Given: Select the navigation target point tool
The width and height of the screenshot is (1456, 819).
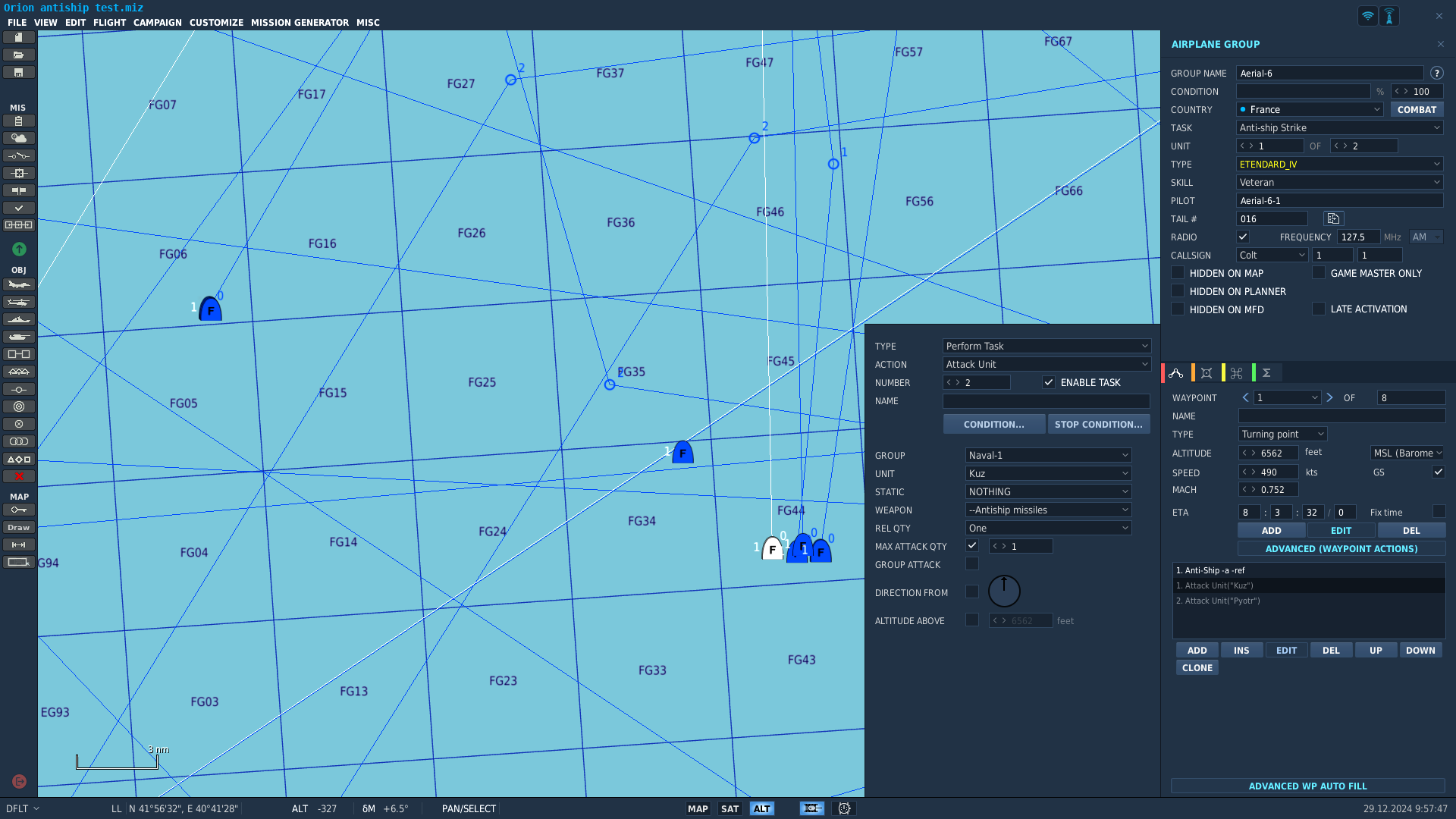Looking at the screenshot, I should point(19,424).
